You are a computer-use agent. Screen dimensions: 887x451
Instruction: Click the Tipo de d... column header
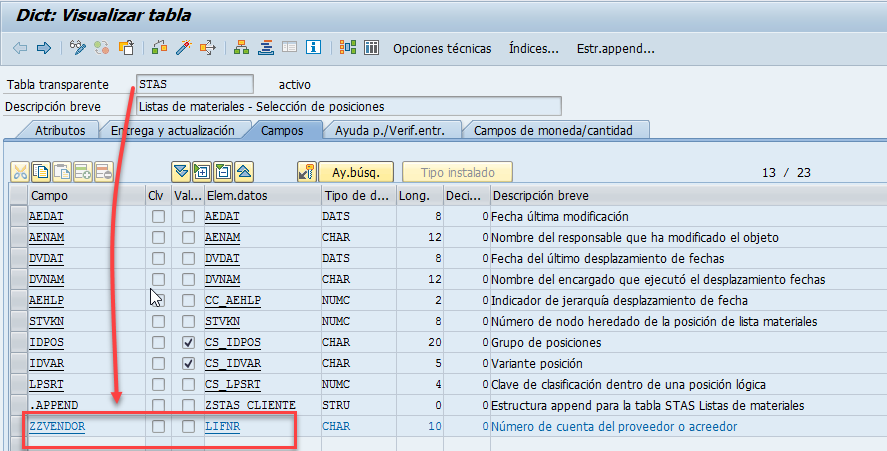[x=359, y=196]
